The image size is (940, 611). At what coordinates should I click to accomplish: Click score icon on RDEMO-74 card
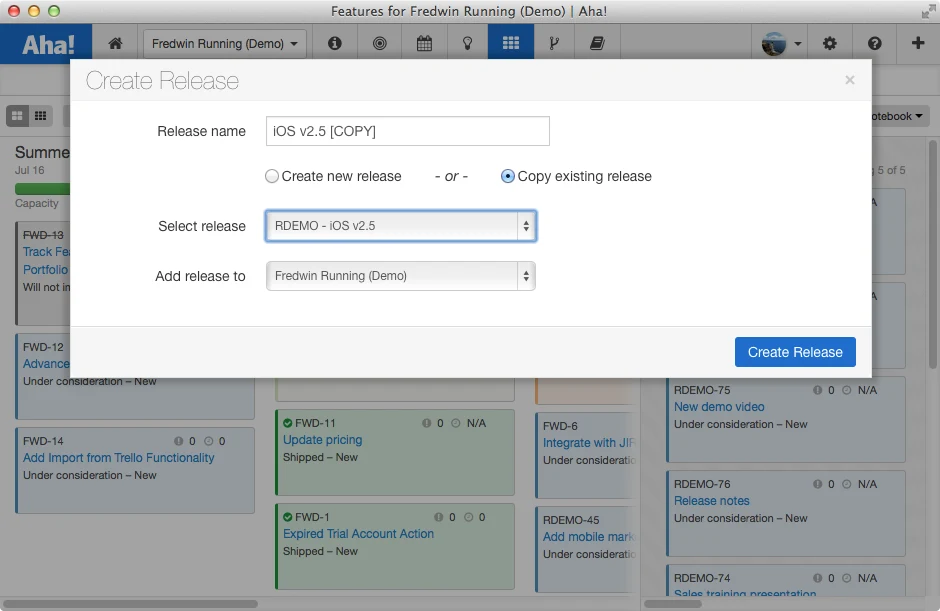[817, 578]
